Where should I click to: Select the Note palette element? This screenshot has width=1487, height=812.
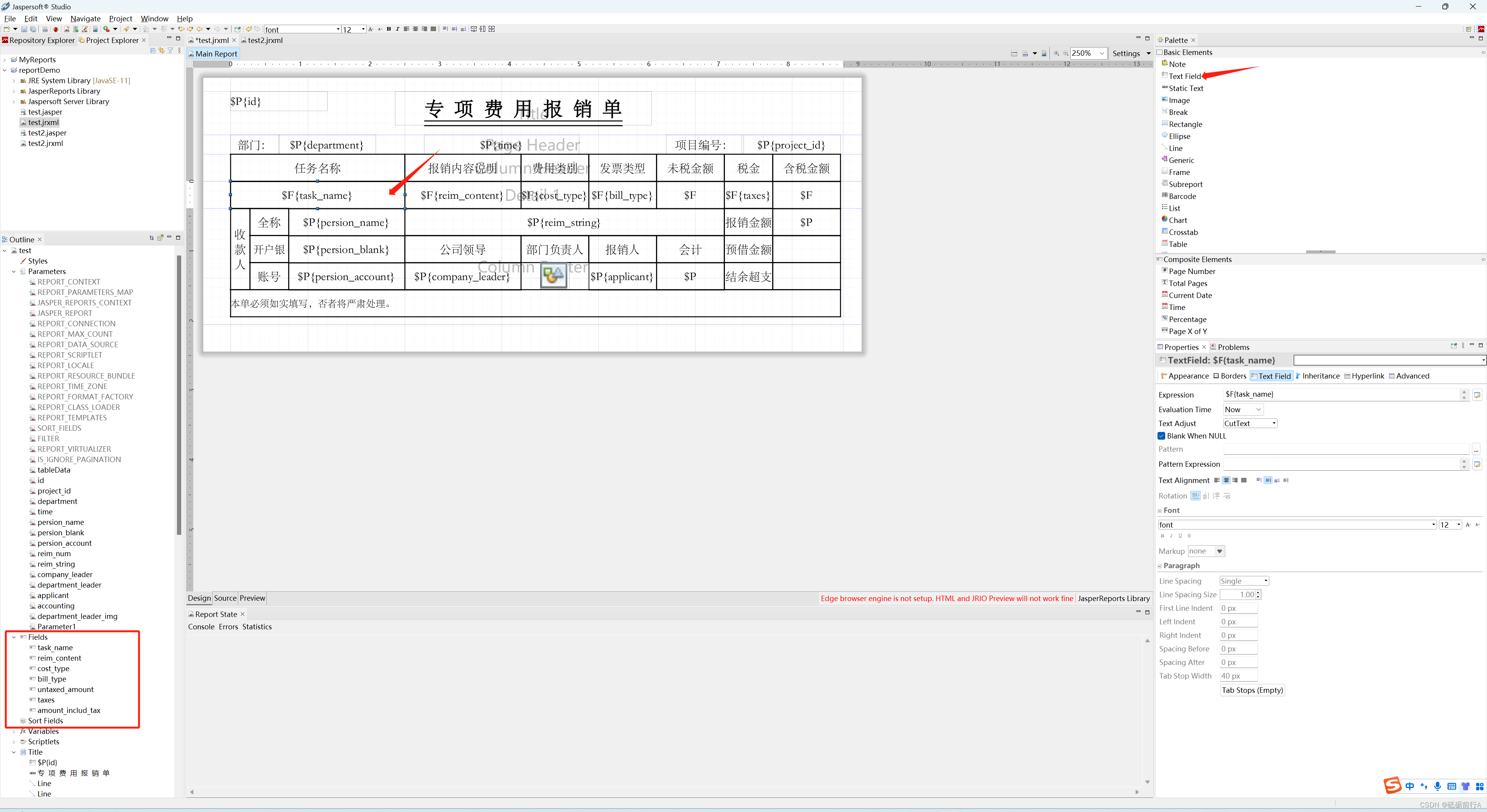click(x=1174, y=64)
